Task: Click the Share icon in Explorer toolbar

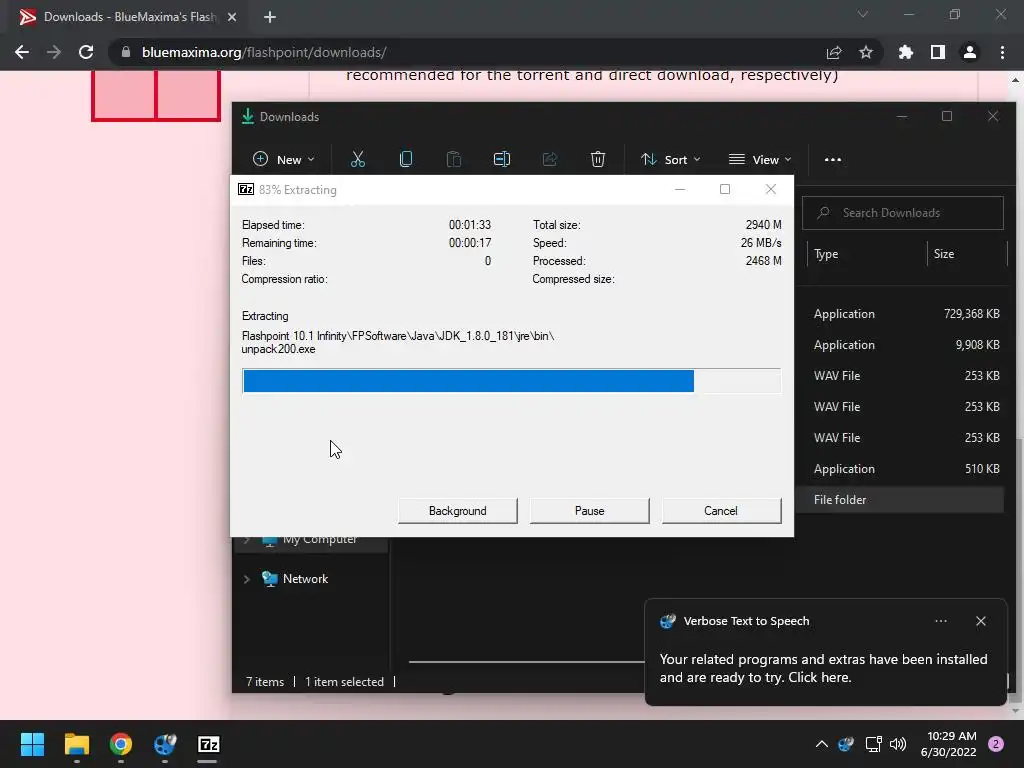Action: coord(550,159)
